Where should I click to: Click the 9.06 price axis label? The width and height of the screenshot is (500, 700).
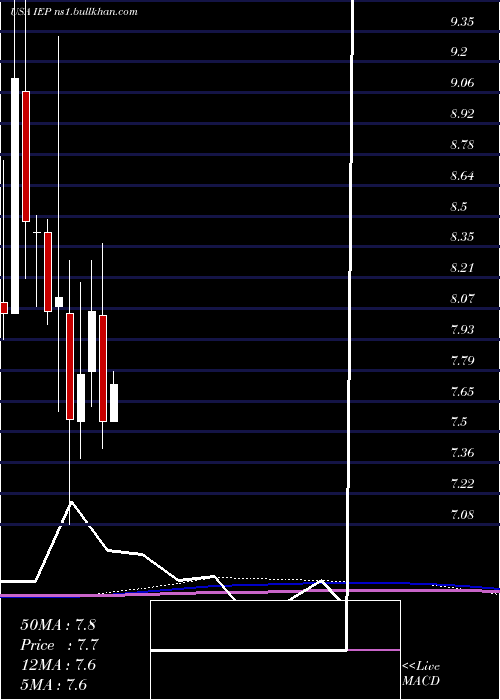coord(462,83)
